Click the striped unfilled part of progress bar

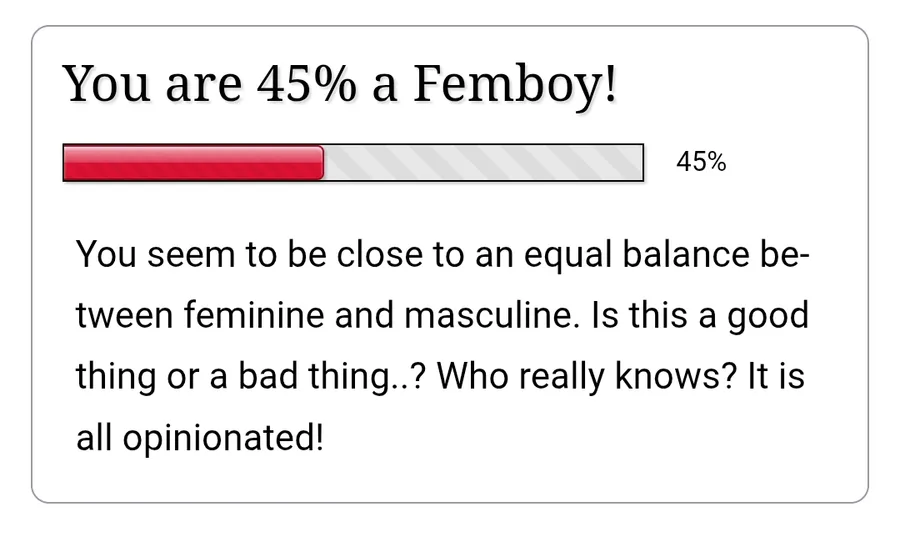(483, 163)
